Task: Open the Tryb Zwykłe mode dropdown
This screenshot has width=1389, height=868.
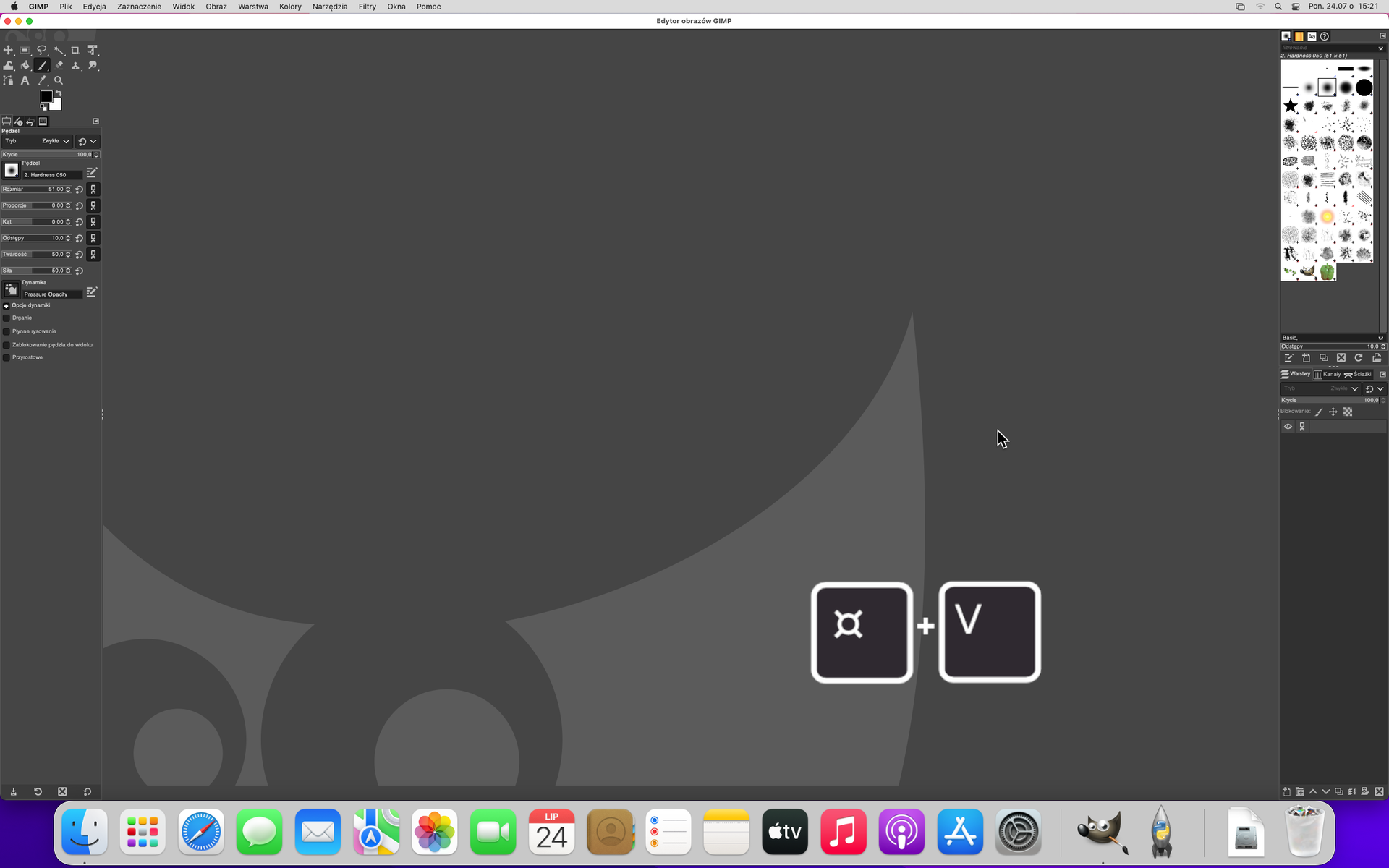Action: (x=55, y=141)
